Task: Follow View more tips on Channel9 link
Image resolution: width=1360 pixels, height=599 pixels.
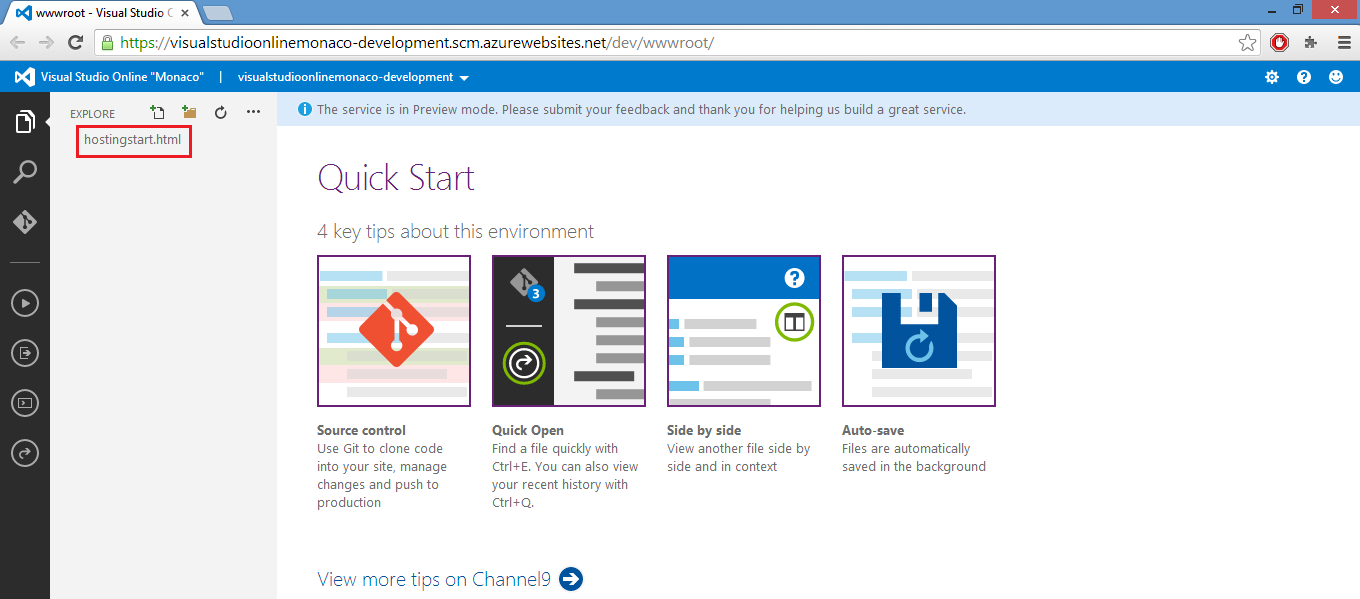Action: tap(435, 578)
